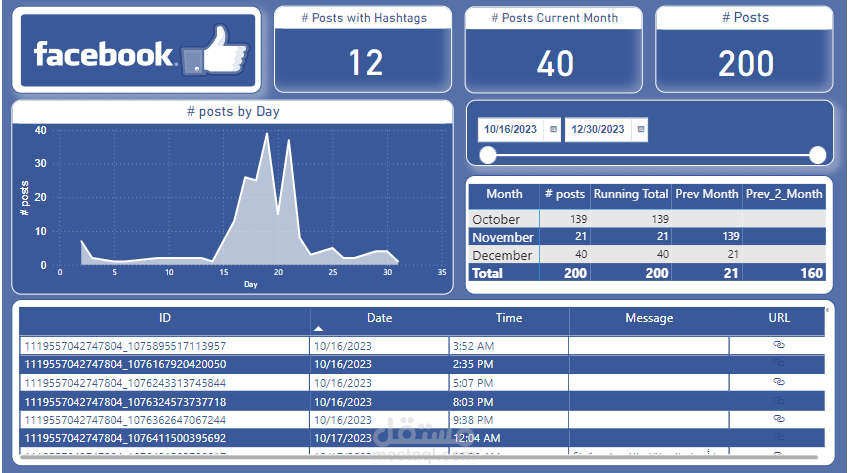Click the left date slider handle
Screen dimensions: 849x473
[488, 155]
